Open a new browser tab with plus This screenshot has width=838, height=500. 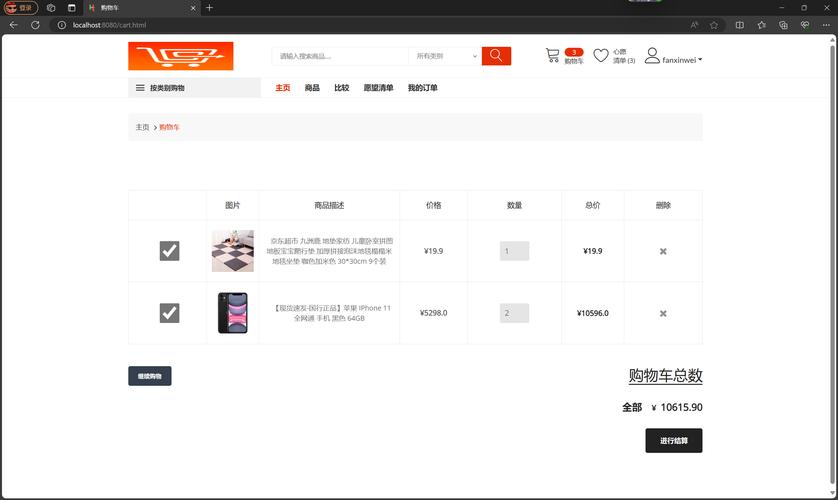[x=210, y=7]
